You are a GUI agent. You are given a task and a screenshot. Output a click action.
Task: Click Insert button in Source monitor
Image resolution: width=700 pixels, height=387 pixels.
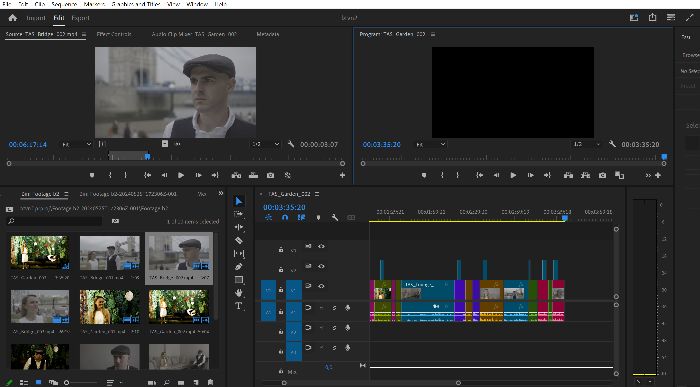(236, 175)
